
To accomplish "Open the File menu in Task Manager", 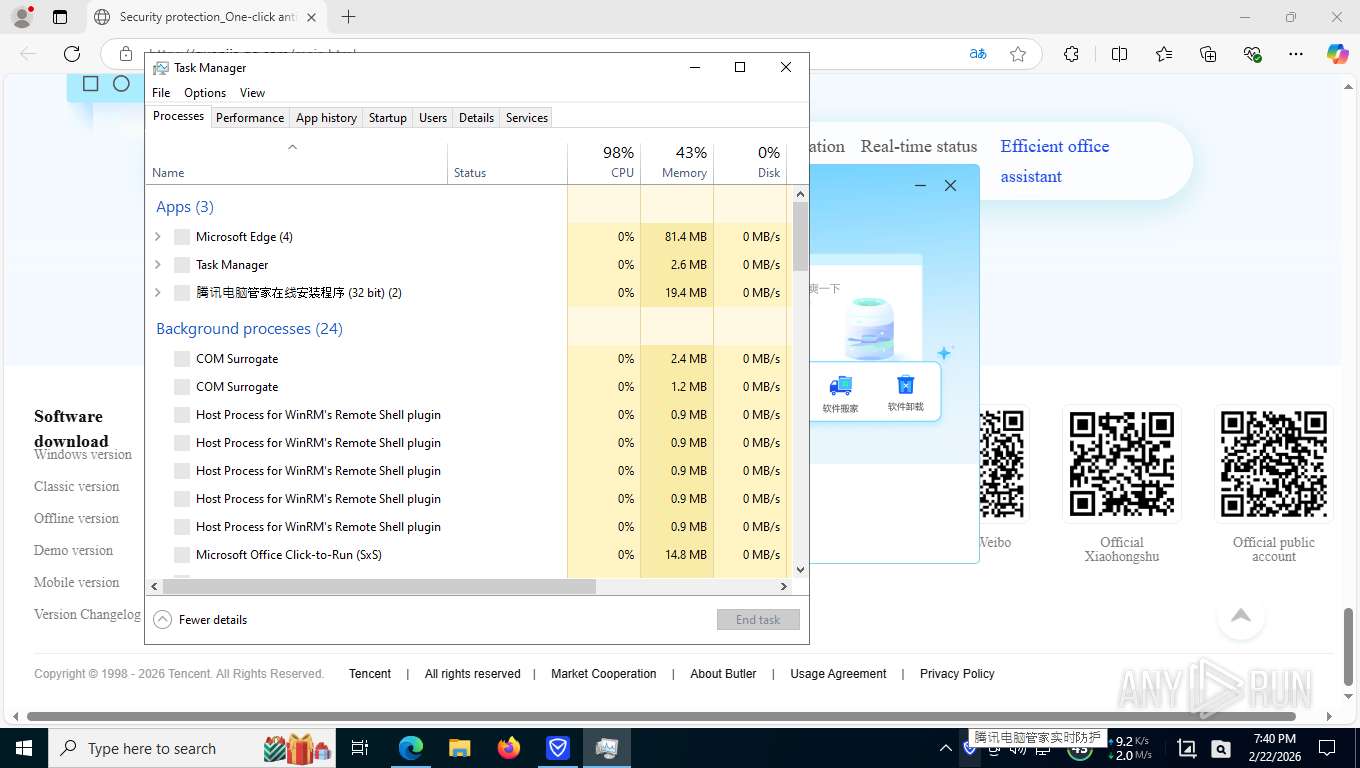I will pyautogui.click(x=161, y=93).
